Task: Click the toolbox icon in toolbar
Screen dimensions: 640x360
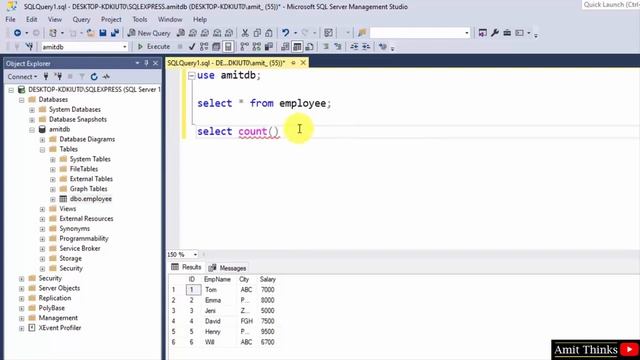Action: [x=507, y=33]
